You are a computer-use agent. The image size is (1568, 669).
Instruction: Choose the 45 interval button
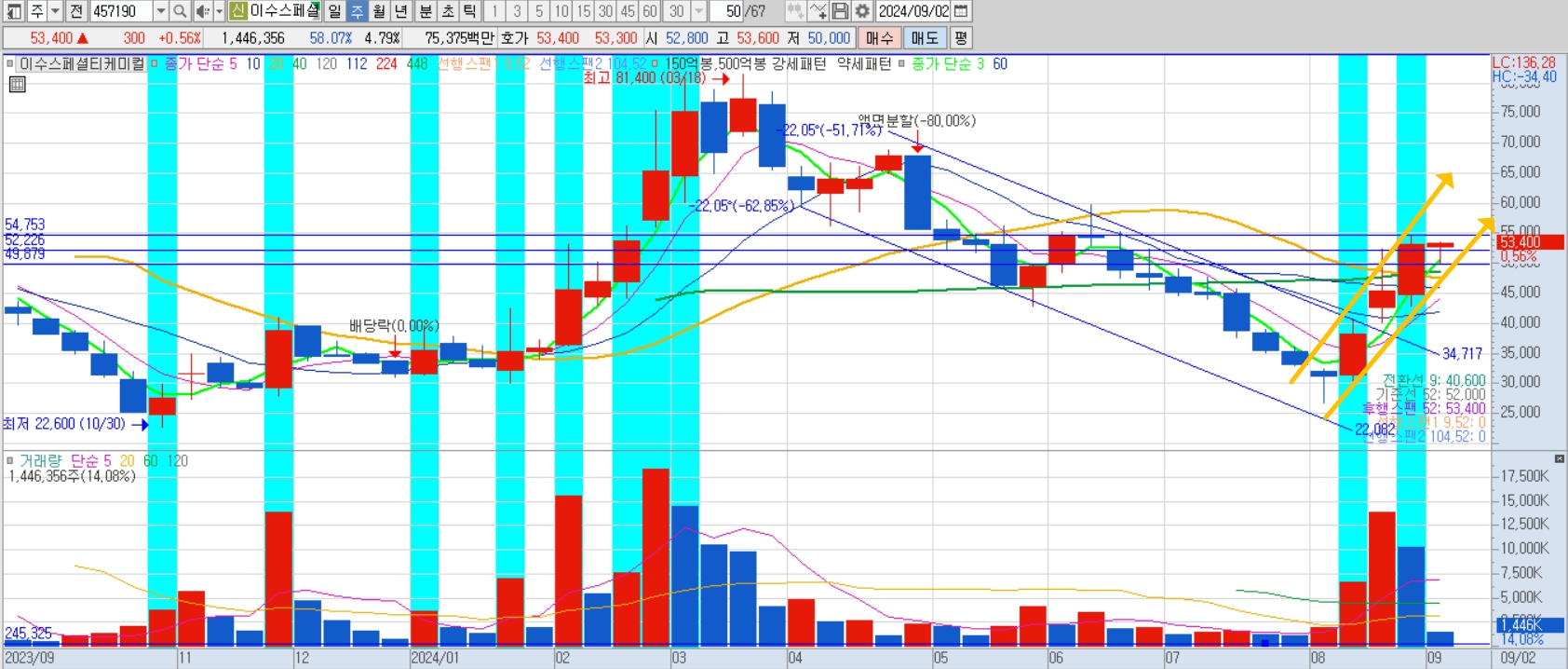coord(629,11)
